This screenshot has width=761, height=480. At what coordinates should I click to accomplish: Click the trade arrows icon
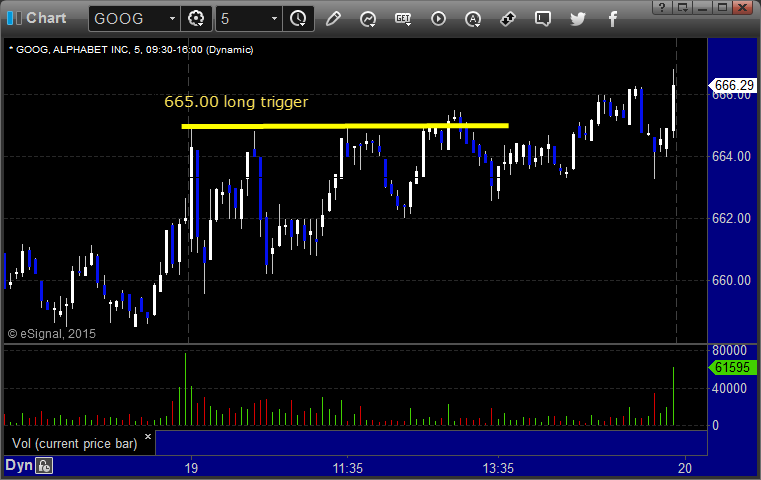(x=508, y=19)
